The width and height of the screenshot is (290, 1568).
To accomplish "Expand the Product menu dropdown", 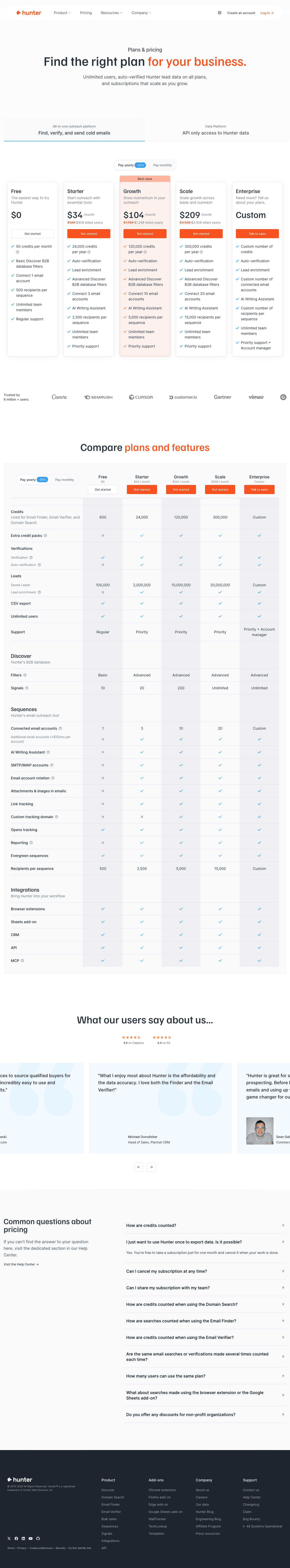I will (x=62, y=13).
